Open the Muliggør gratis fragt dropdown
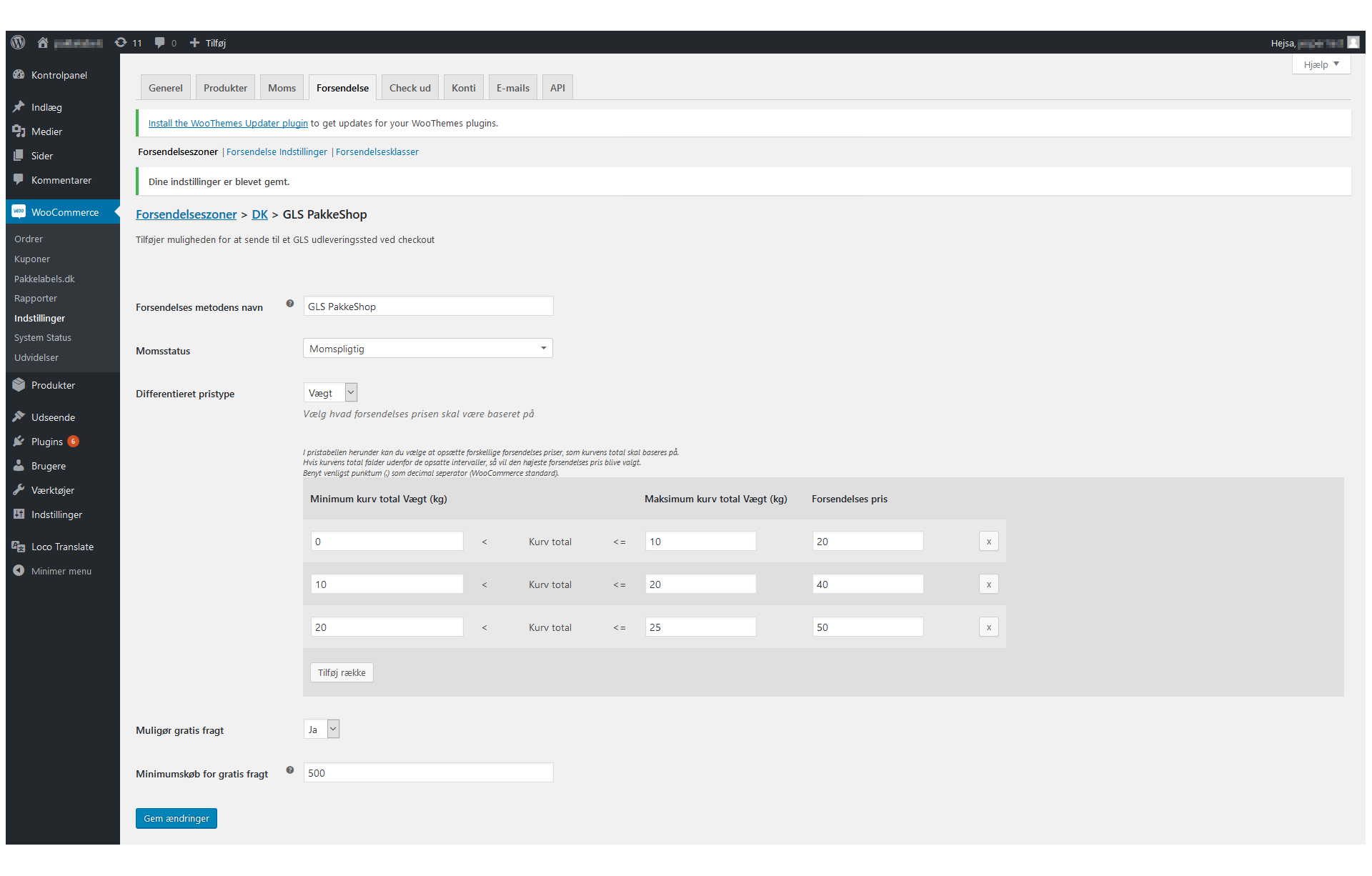This screenshot has width=1372, height=876. pyautogui.click(x=322, y=730)
